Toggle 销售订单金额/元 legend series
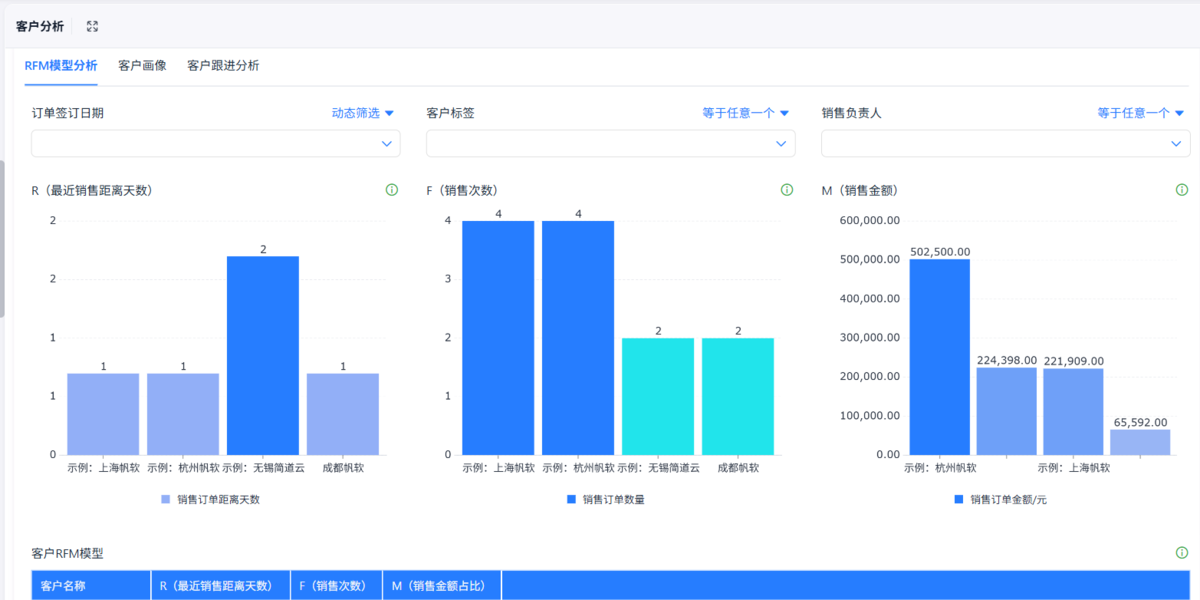The image size is (1200, 600). (1000, 499)
